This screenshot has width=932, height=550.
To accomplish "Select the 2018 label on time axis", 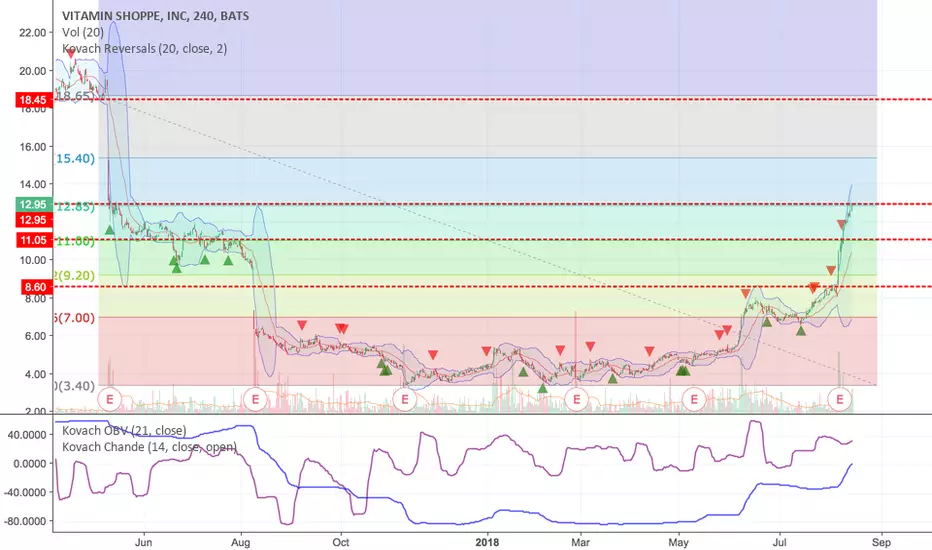I will 487,542.
